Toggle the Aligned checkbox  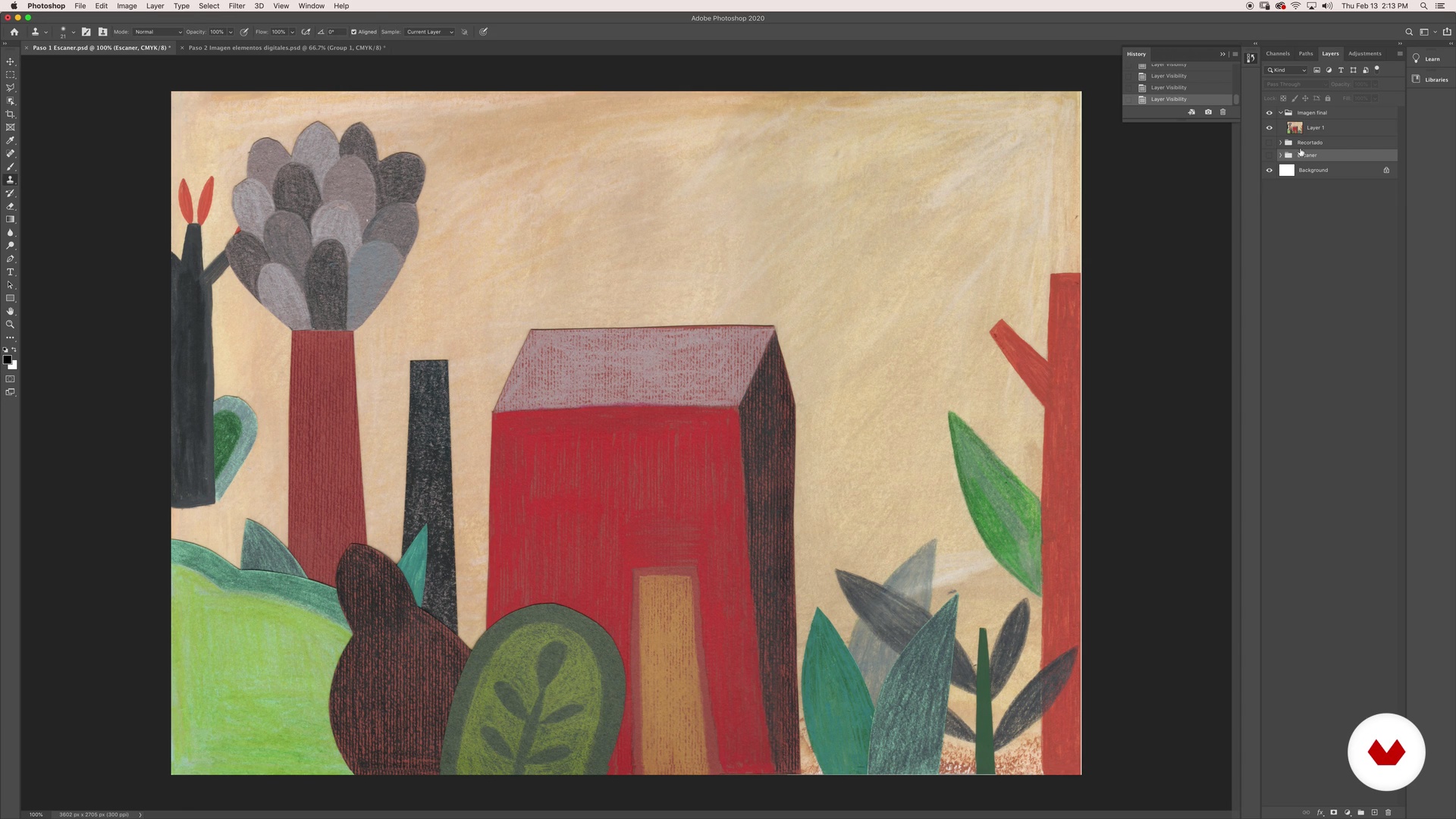click(353, 32)
